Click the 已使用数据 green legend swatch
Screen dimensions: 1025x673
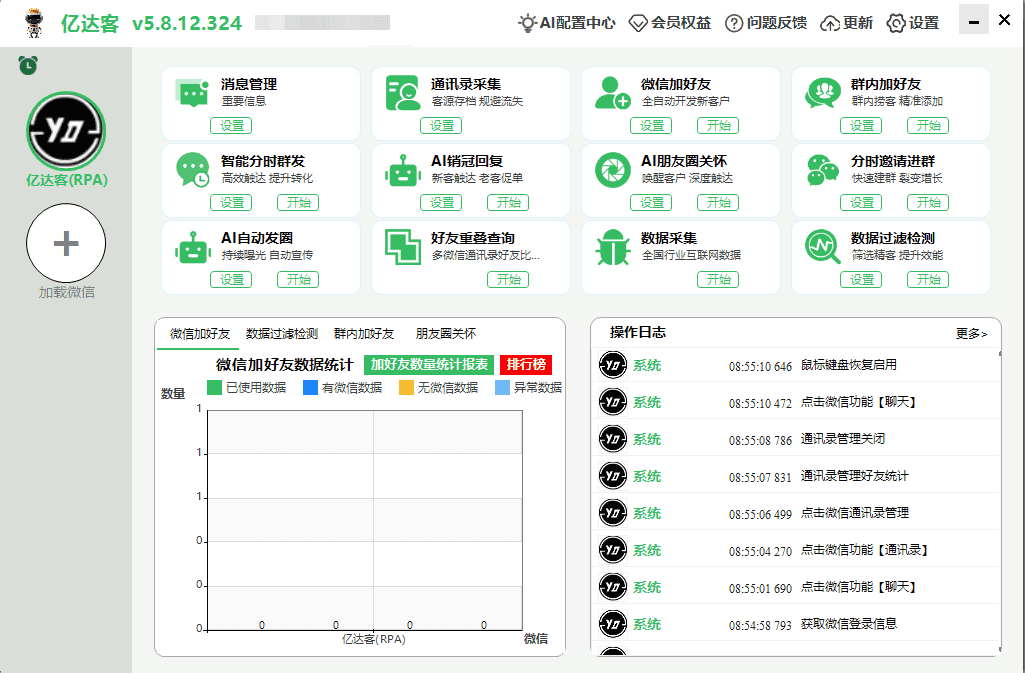[x=214, y=387]
